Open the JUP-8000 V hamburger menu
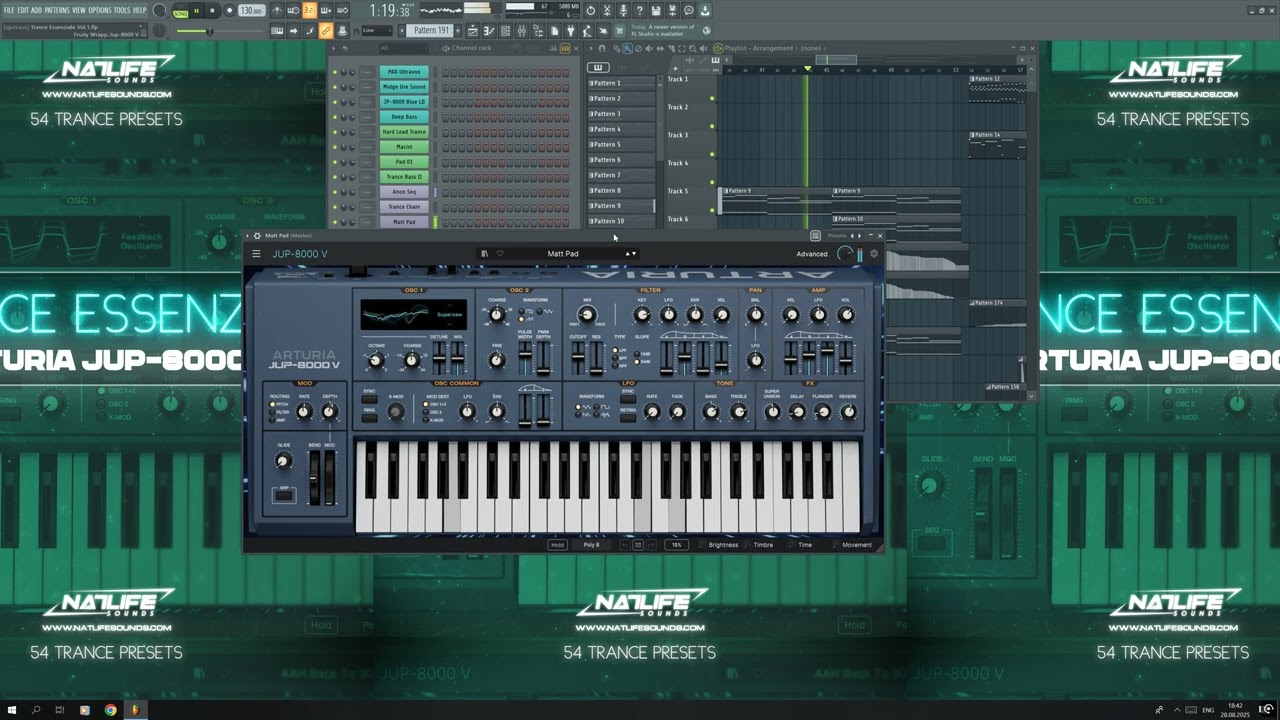This screenshot has height=720, width=1280. (256, 254)
